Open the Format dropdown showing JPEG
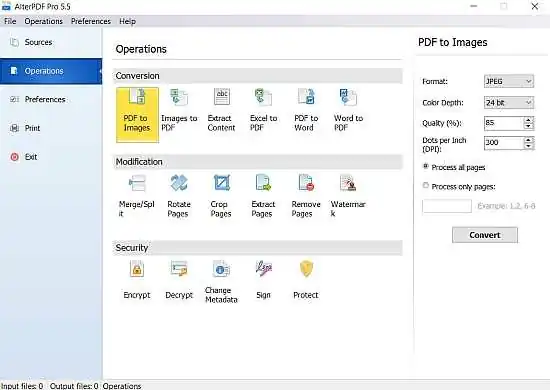The image size is (550, 390). (509, 81)
